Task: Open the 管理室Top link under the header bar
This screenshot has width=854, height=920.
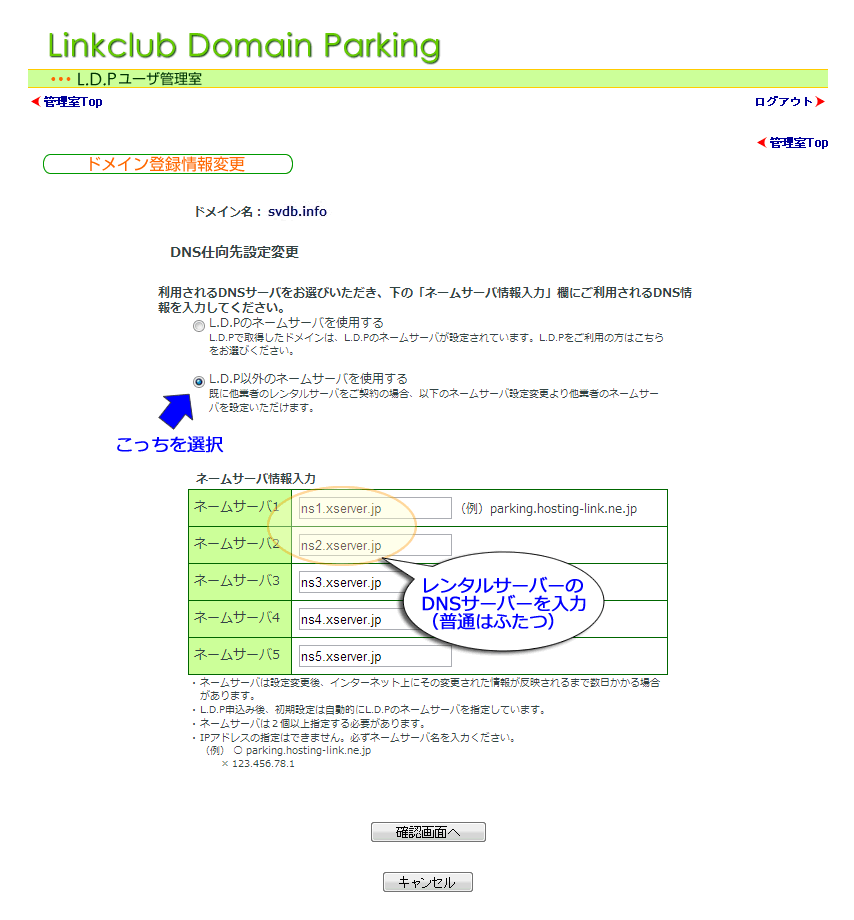Action: tap(73, 102)
